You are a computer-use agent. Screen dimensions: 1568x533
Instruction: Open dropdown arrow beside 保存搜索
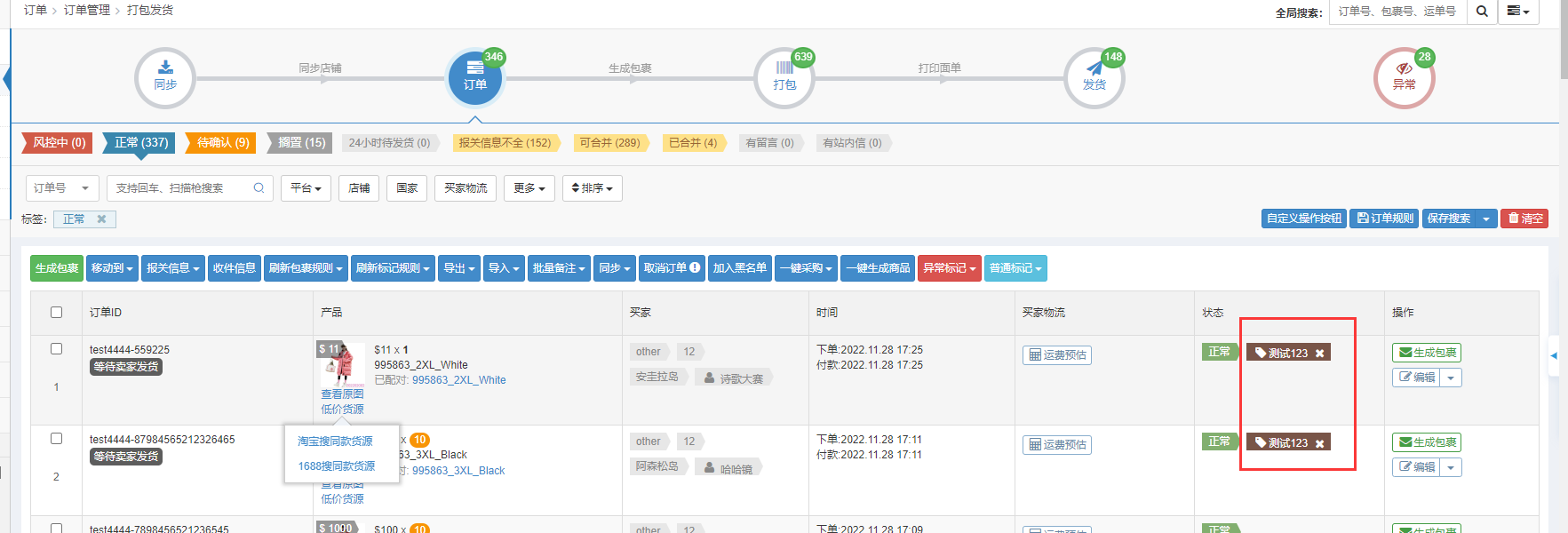click(x=1486, y=219)
